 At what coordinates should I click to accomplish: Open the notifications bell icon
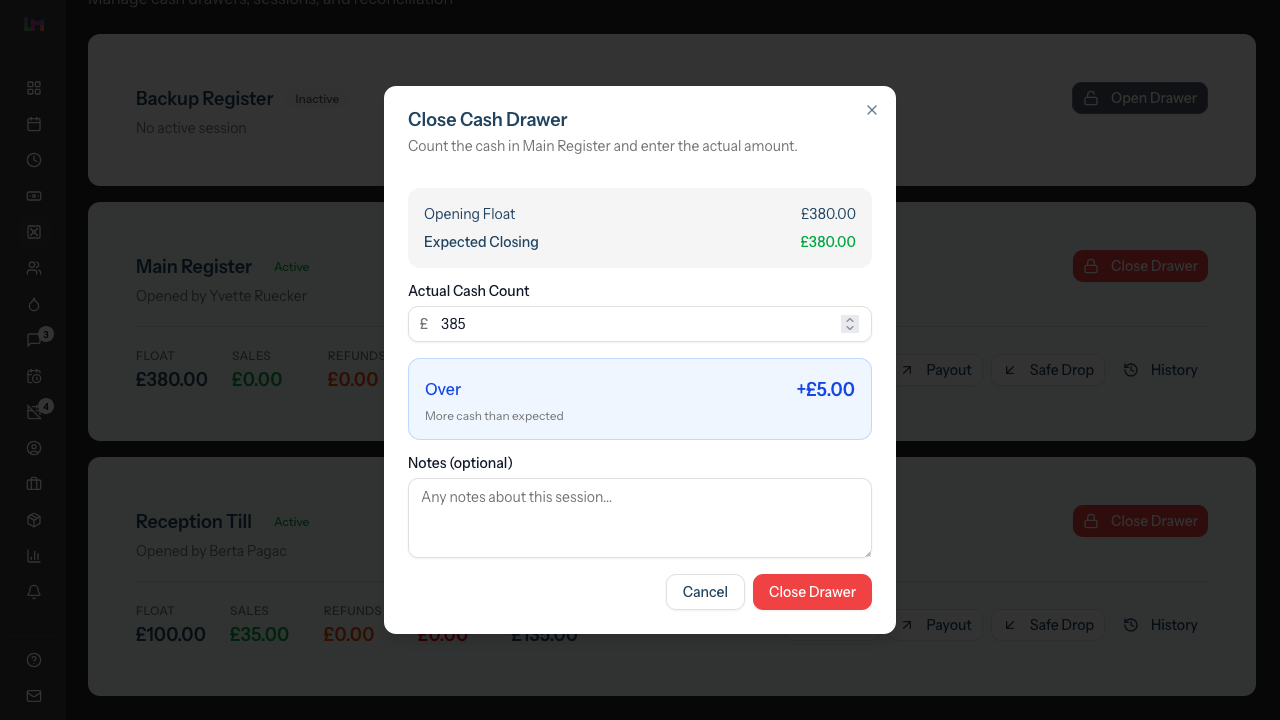[x=34, y=592]
